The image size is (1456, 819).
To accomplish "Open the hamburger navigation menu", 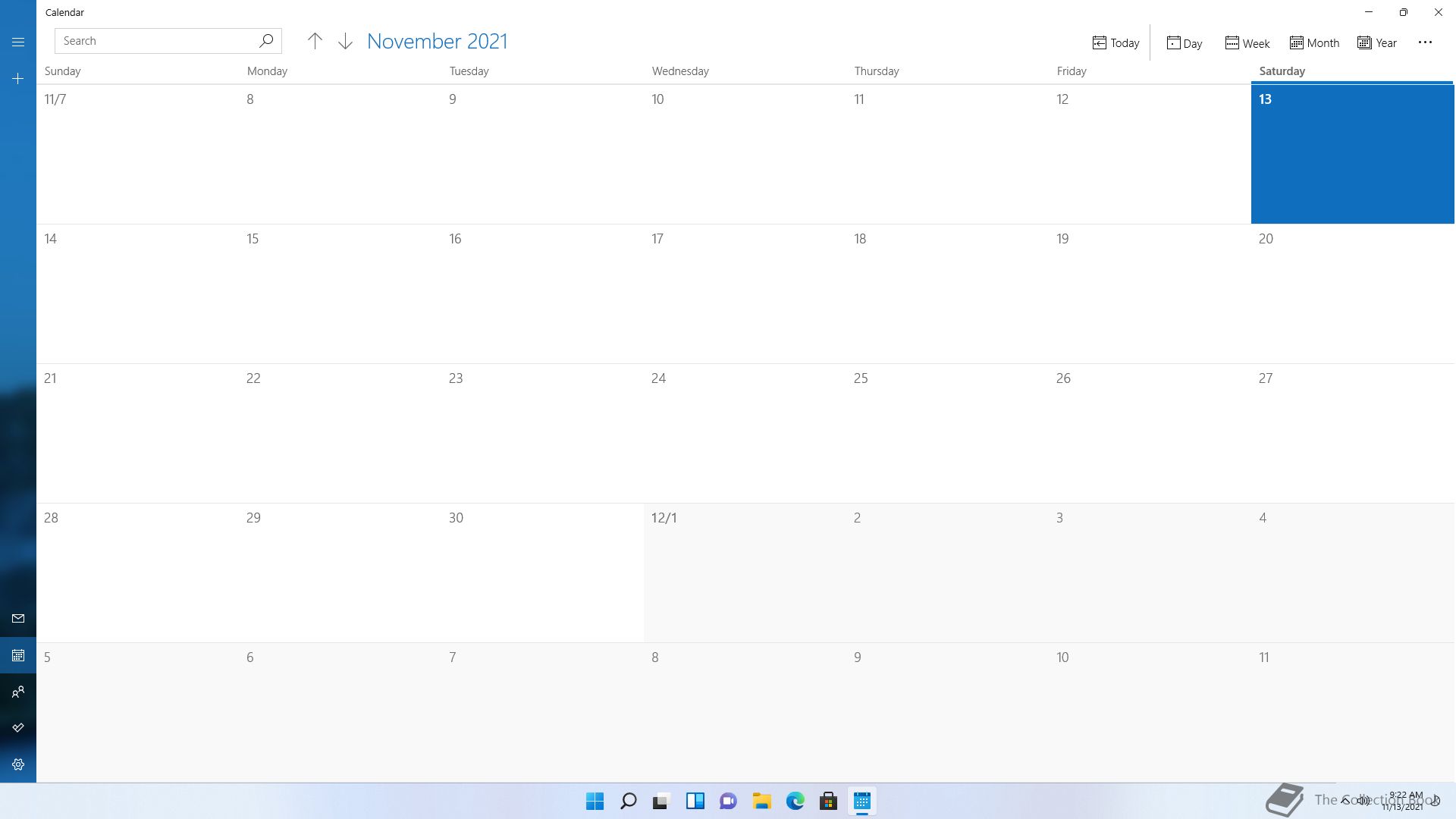I will pos(18,42).
